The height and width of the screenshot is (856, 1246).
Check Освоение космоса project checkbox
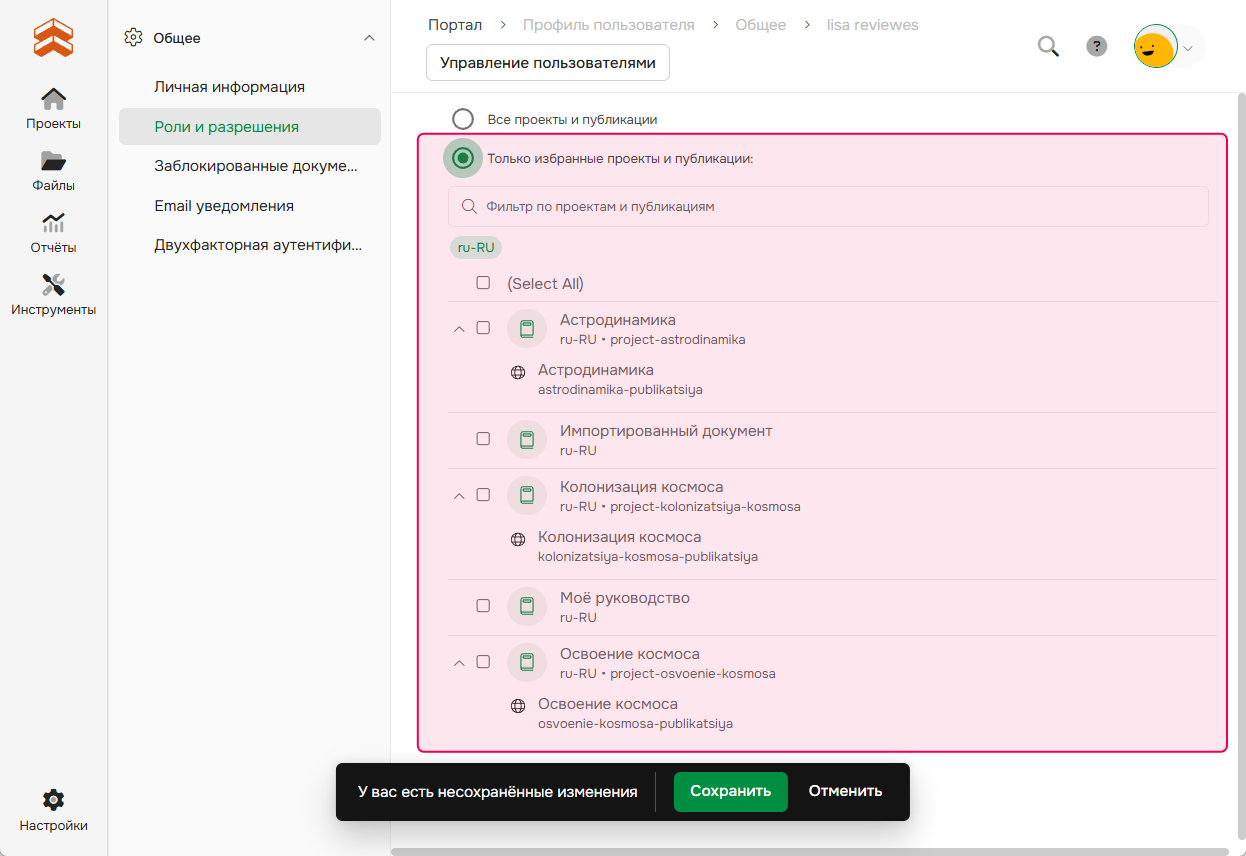pyautogui.click(x=483, y=662)
